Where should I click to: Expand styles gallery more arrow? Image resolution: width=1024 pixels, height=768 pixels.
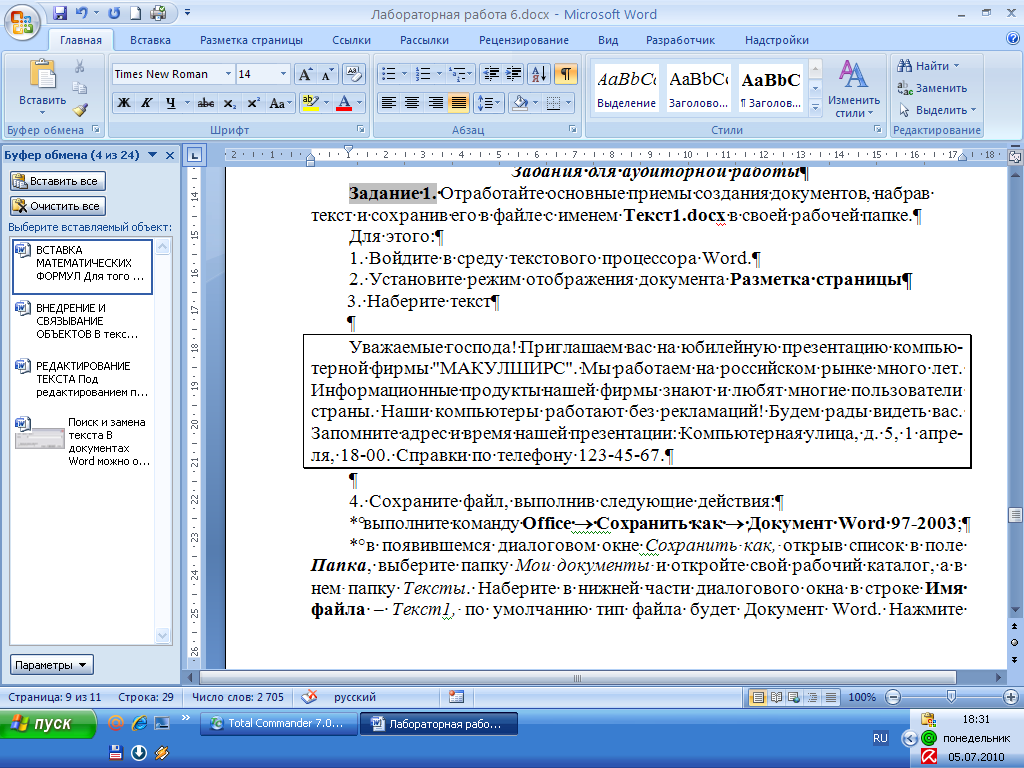click(x=815, y=107)
